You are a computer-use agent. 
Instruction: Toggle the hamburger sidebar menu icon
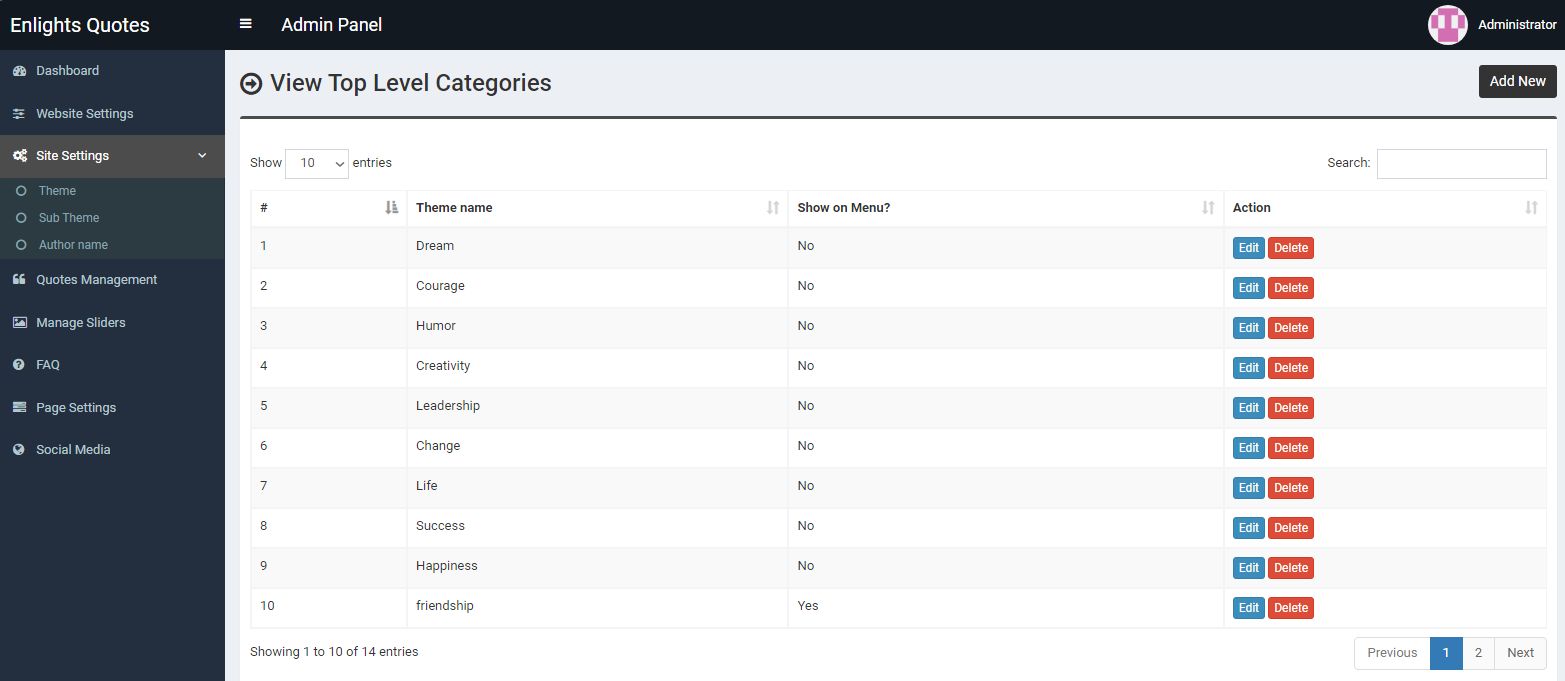pos(246,24)
